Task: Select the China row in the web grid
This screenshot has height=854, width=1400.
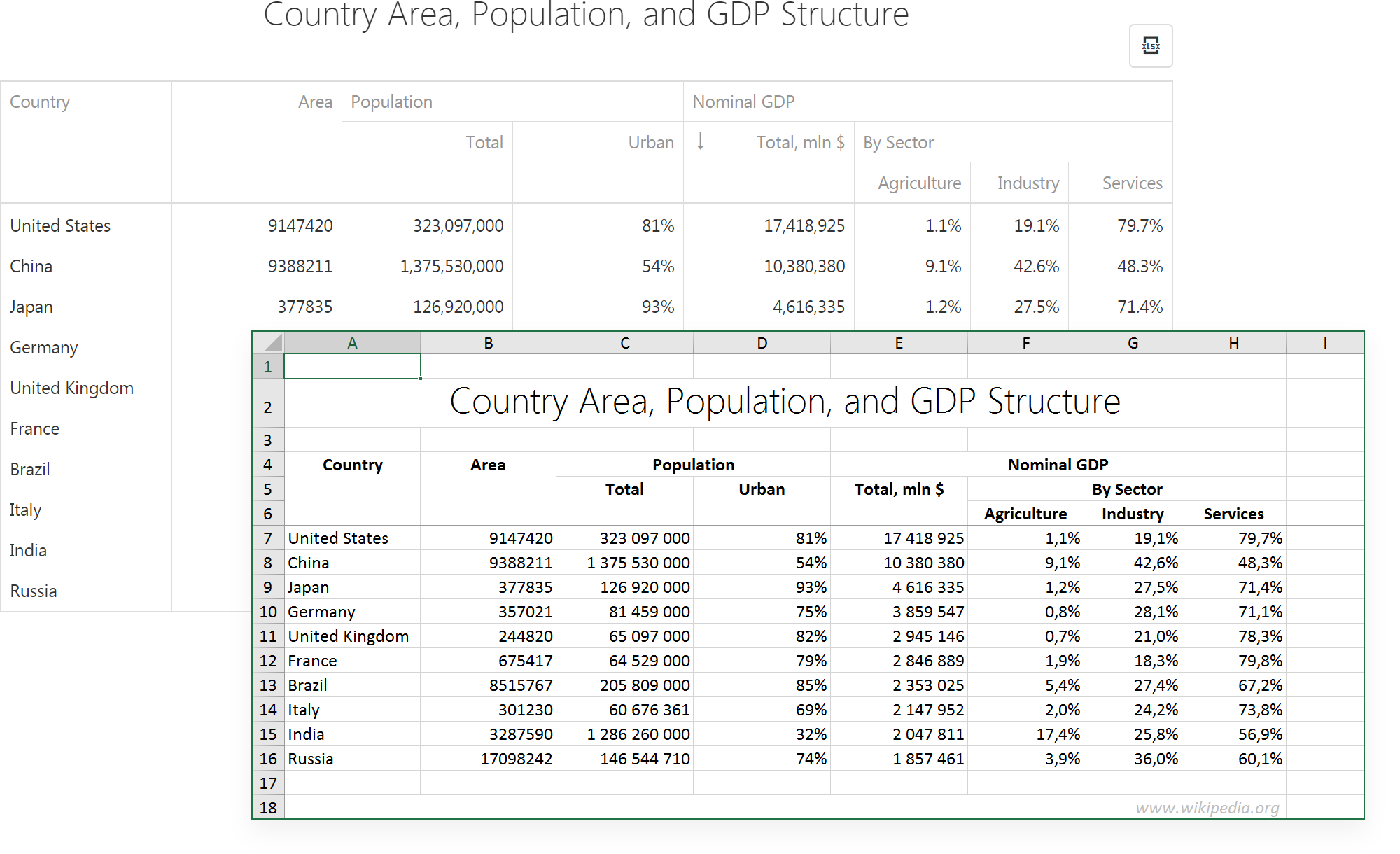Action: (x=587, y=266)
